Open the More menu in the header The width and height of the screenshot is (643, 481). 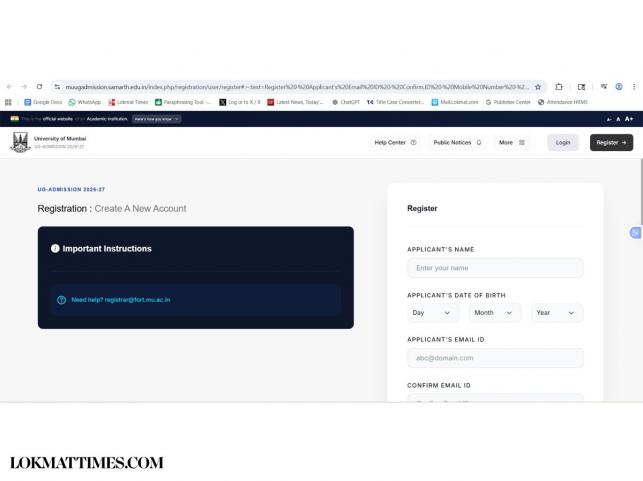[511, 143]
